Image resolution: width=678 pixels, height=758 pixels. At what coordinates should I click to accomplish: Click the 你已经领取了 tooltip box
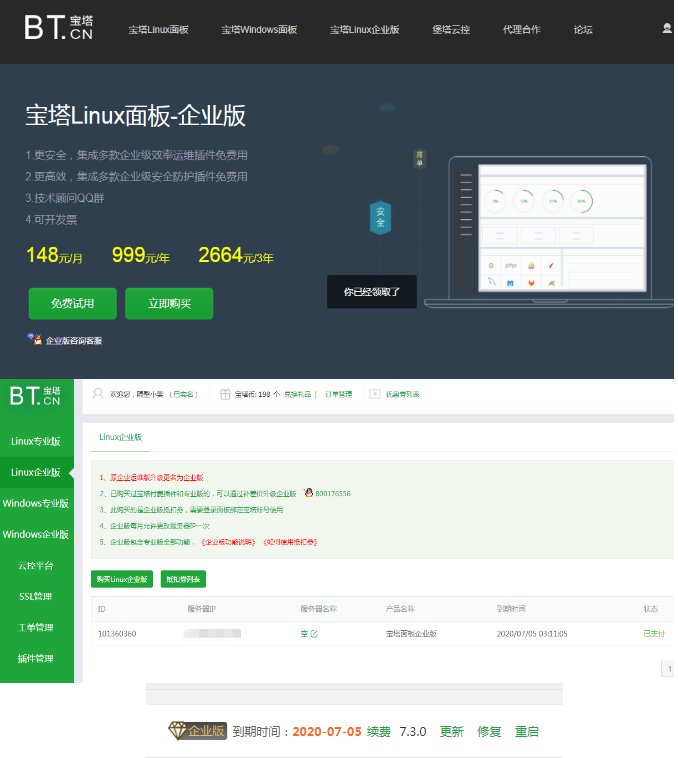[x=372, y=292]
